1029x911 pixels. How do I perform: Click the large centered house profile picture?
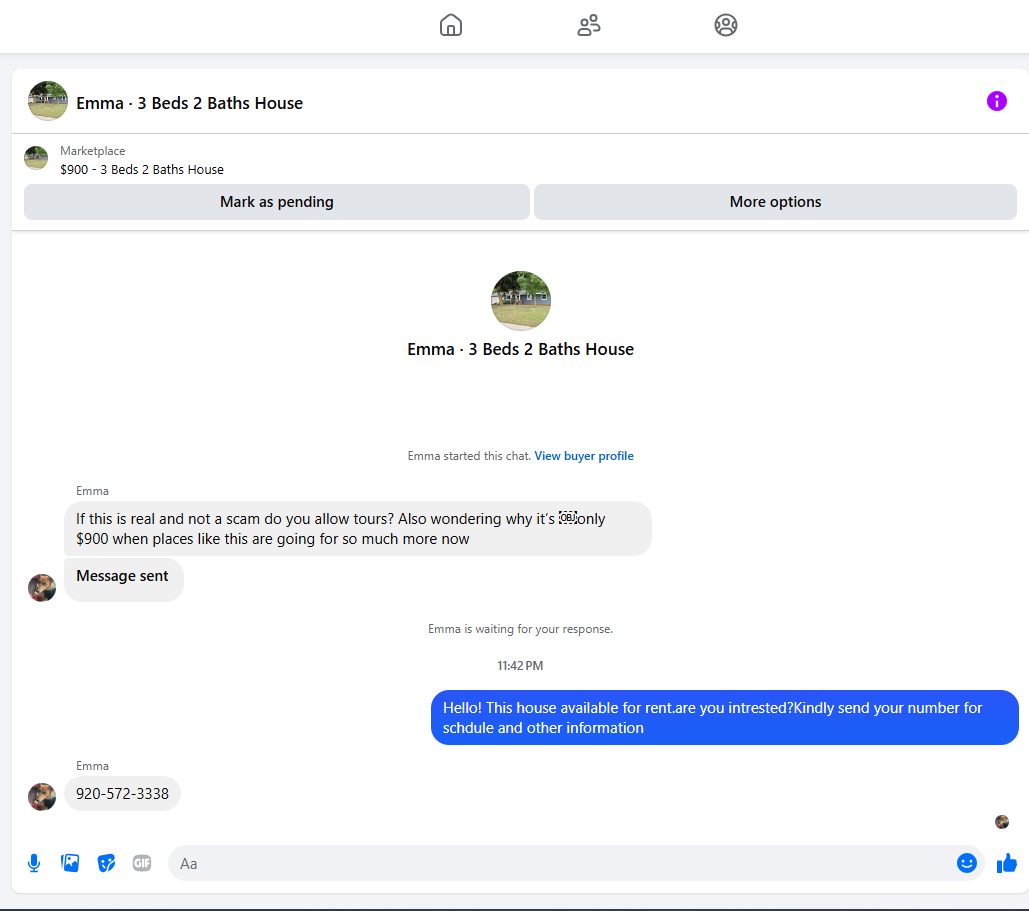[x=521, y=301]
